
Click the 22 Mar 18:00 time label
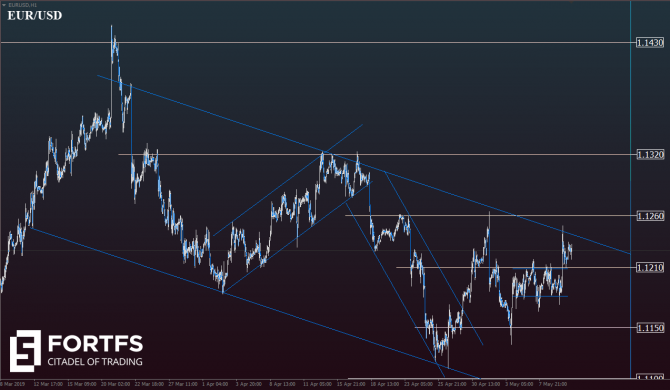[x=149, y=384]
